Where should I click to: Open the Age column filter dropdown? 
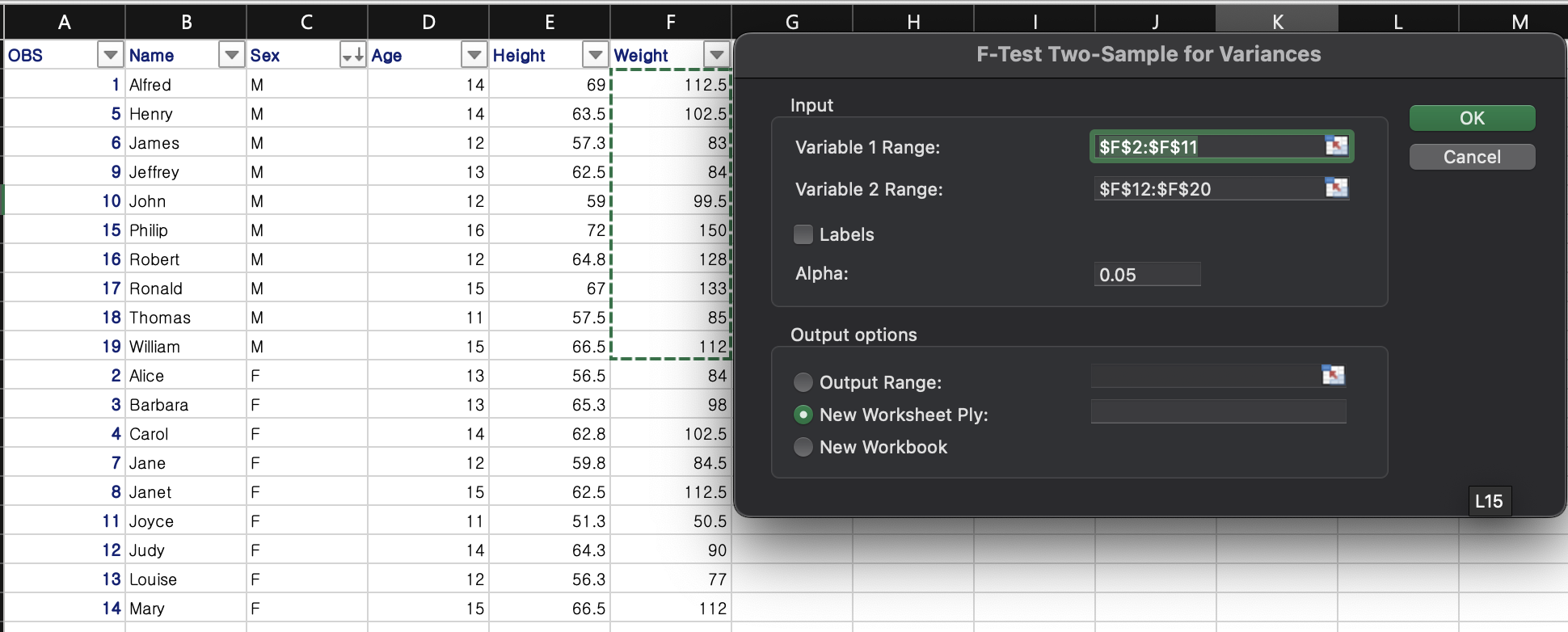(474, 55)
